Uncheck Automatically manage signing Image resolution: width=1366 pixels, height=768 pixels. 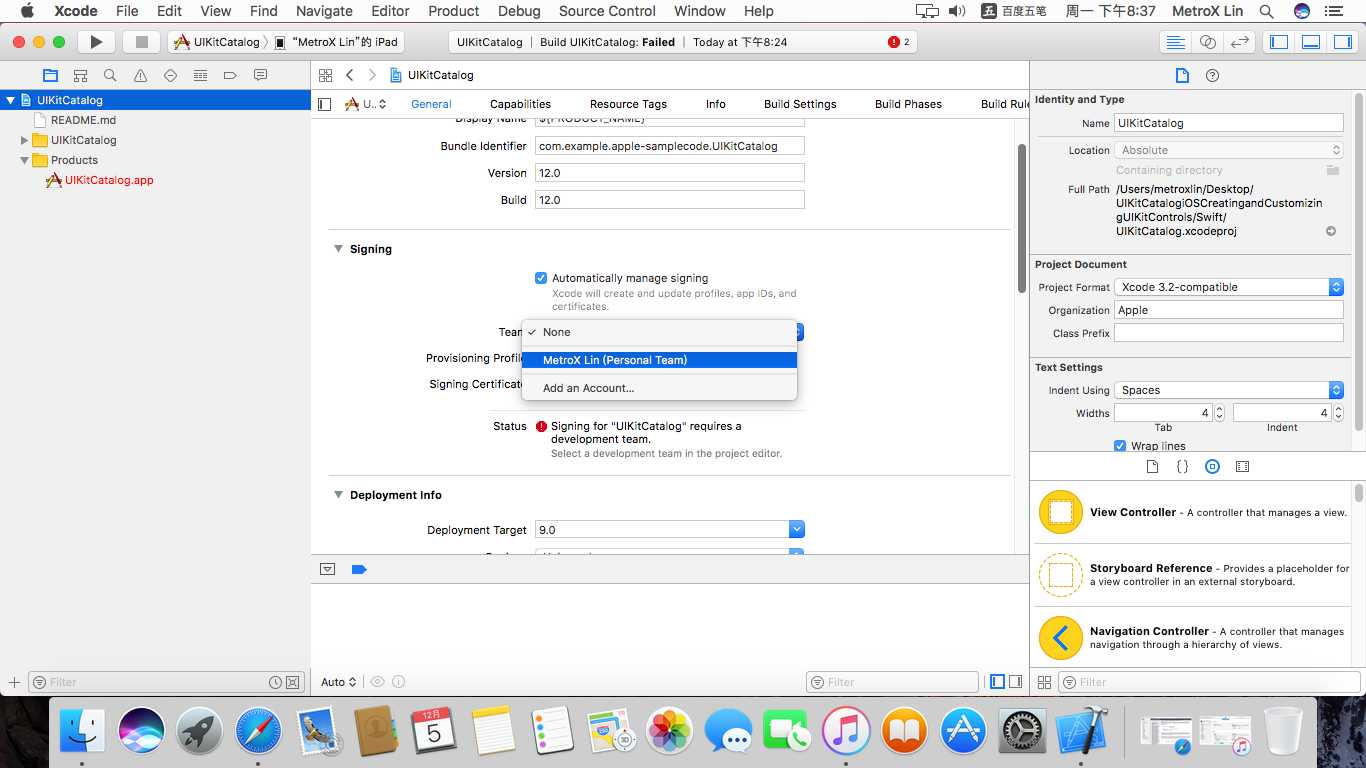(x=541, y=278)
